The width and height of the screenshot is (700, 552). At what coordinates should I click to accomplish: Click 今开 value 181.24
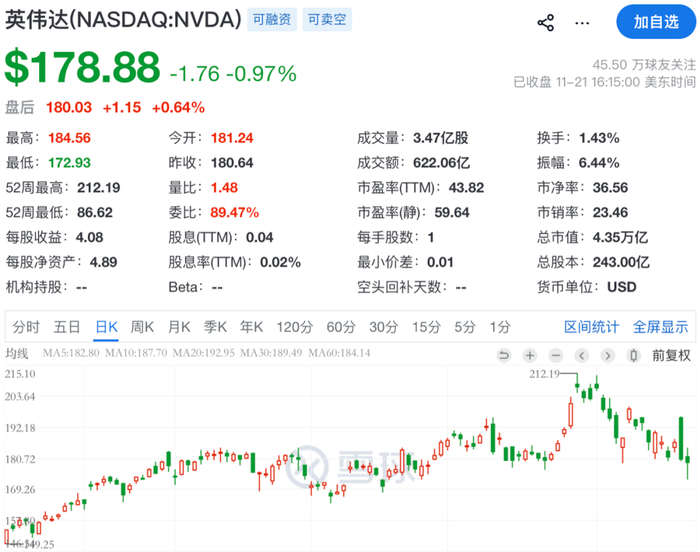(x=232, y=138)
